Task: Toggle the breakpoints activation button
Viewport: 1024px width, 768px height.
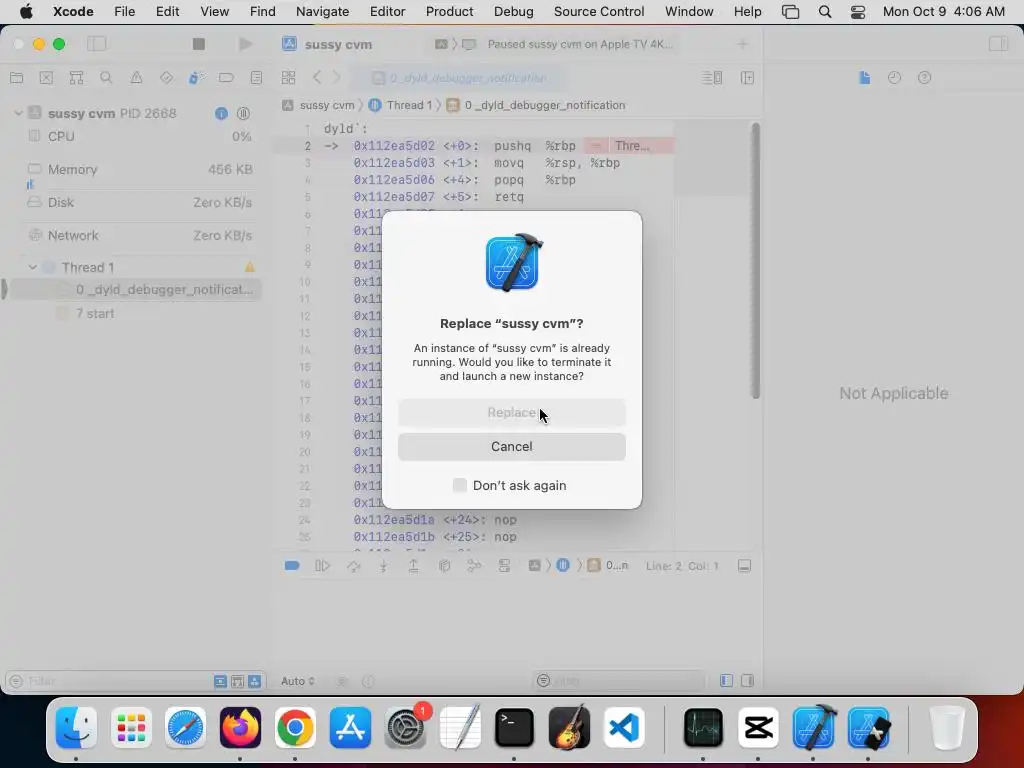Action: point(292,566)
